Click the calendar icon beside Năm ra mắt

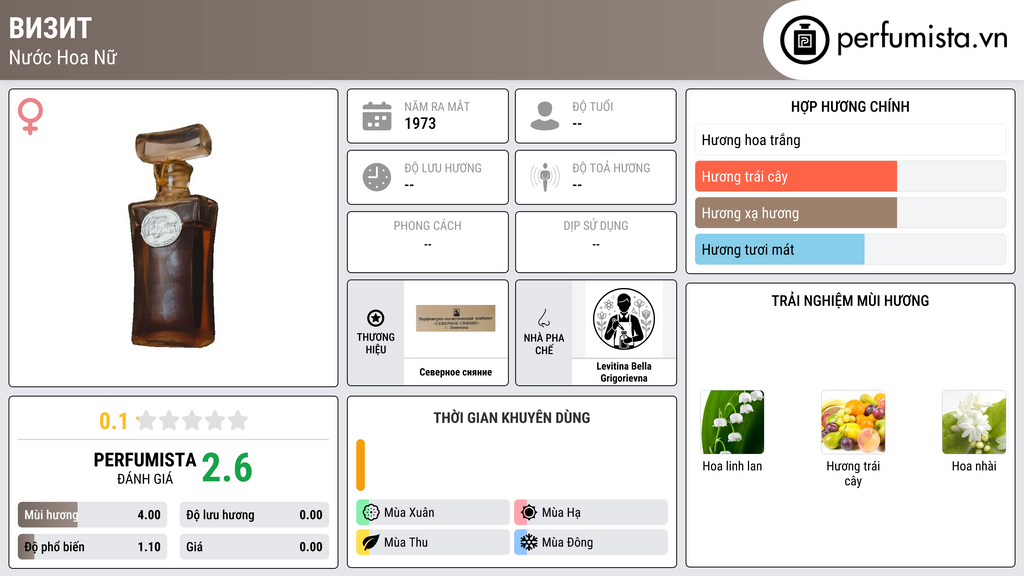pos(377,116)
